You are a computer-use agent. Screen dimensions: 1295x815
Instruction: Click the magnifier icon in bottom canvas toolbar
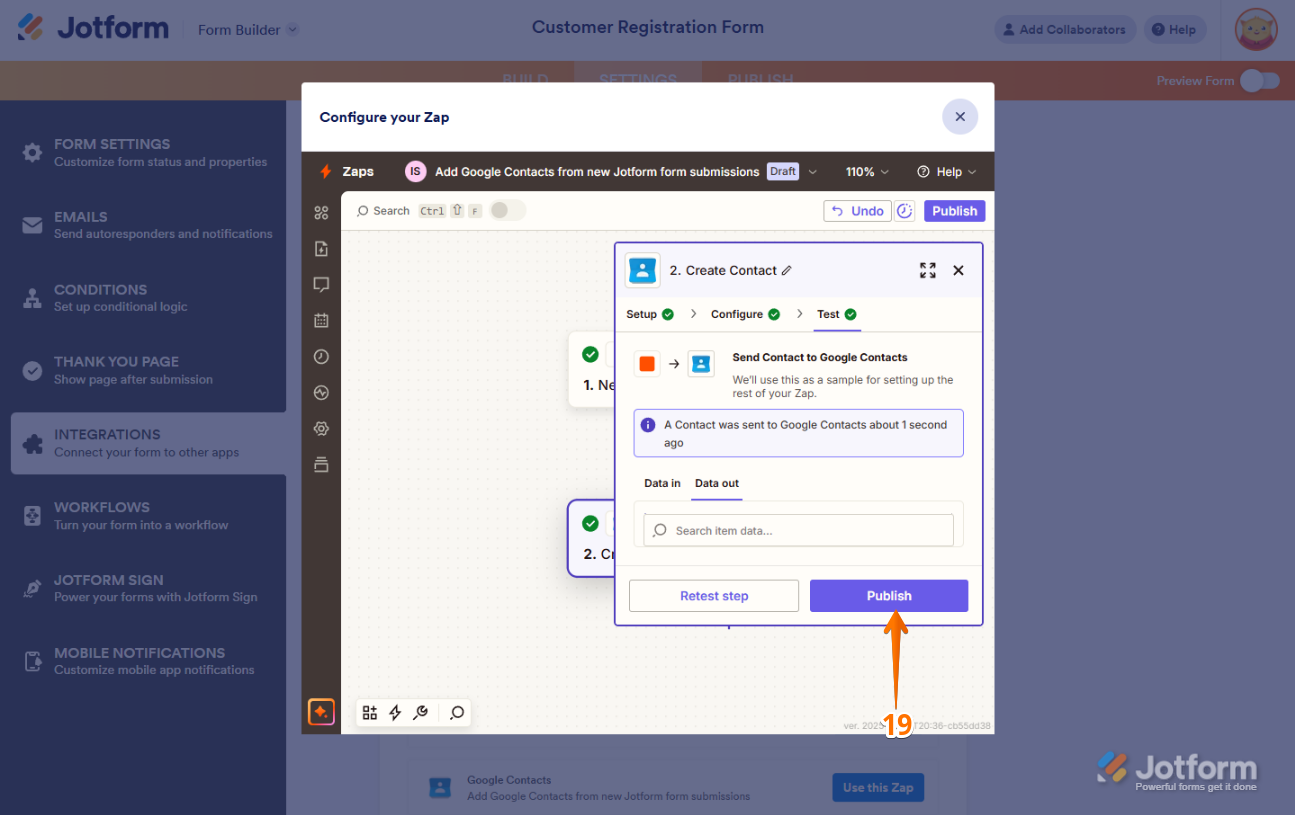click(457, 712)
